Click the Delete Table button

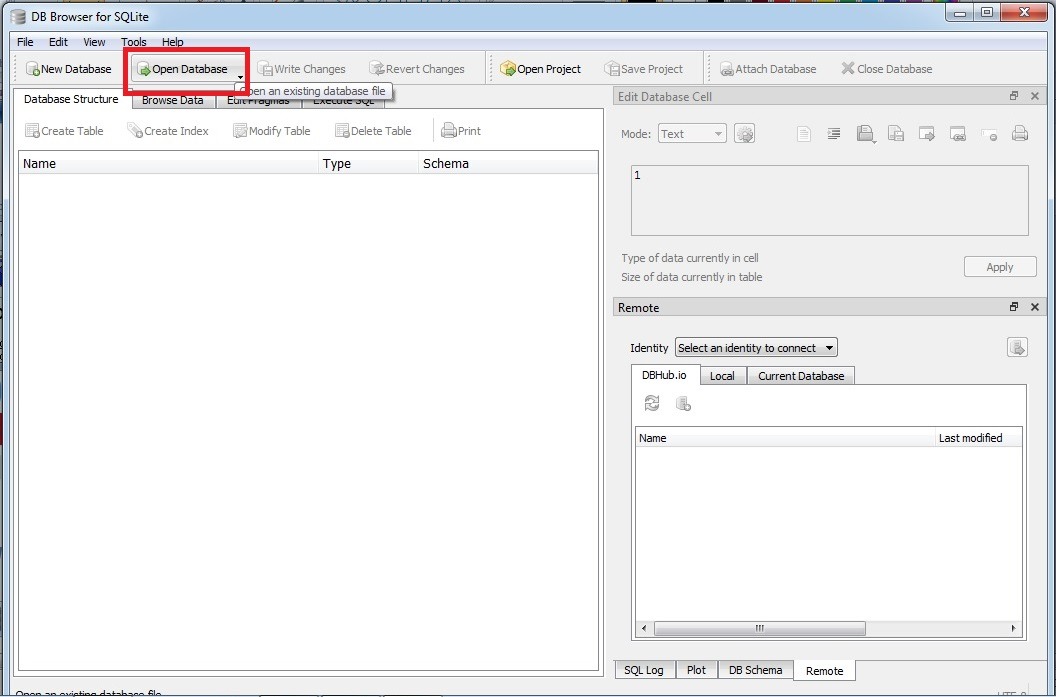pos(373,131)
